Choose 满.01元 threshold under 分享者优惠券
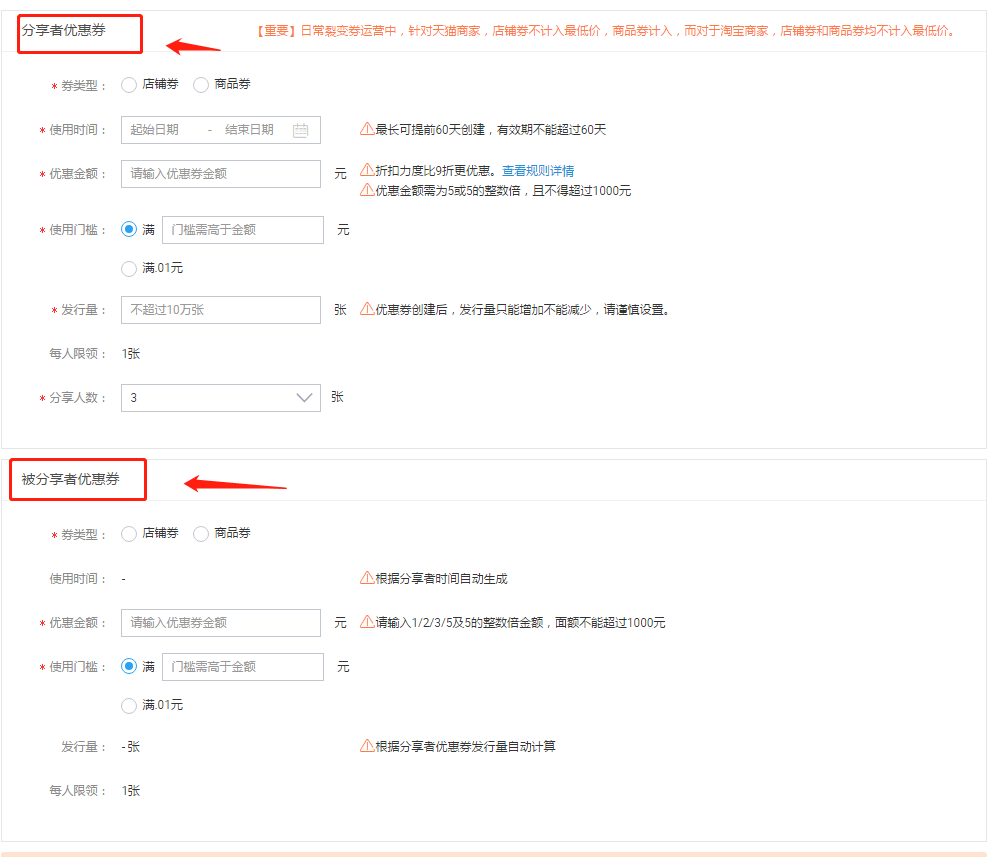Screen dimensions: 999x857 [x=129, y=268]
